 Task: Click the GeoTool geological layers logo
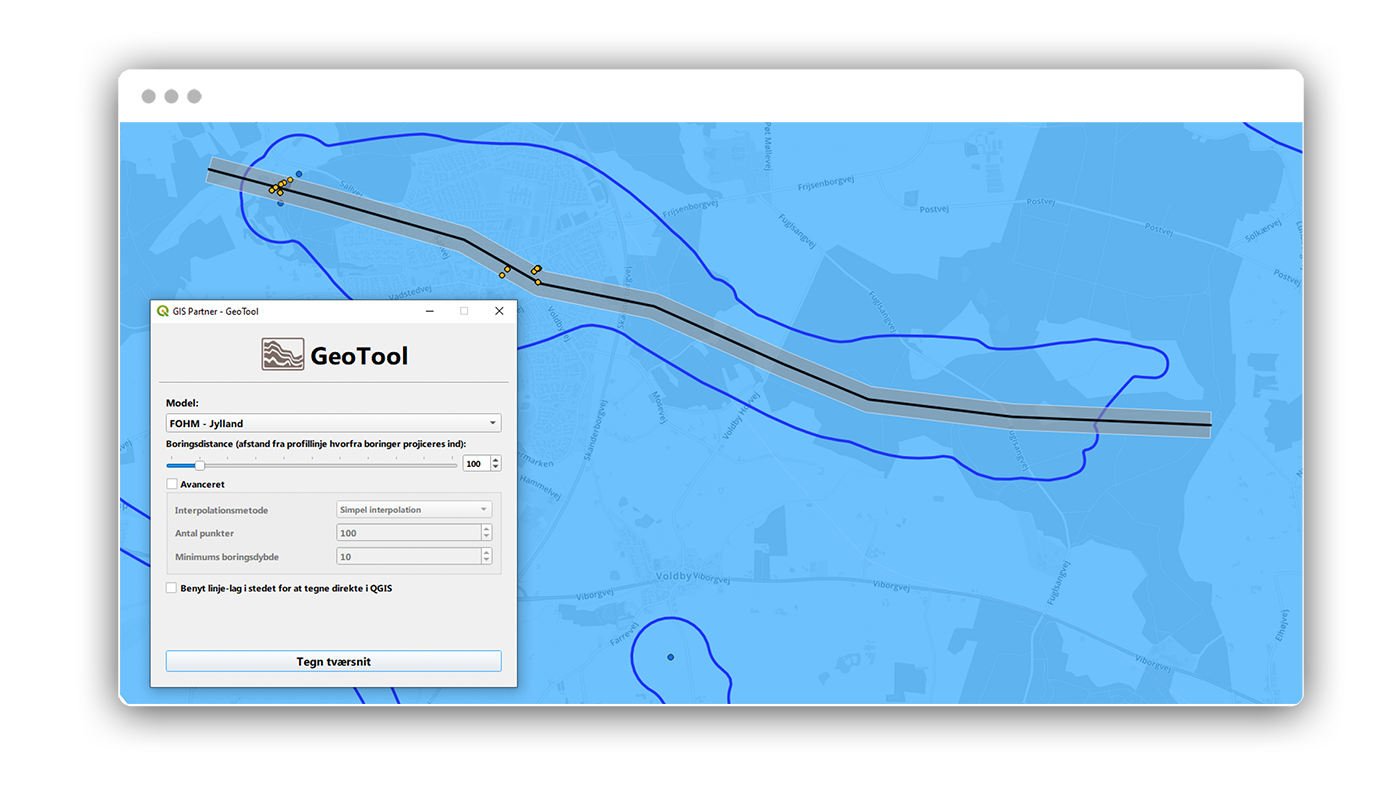point(282,354)
